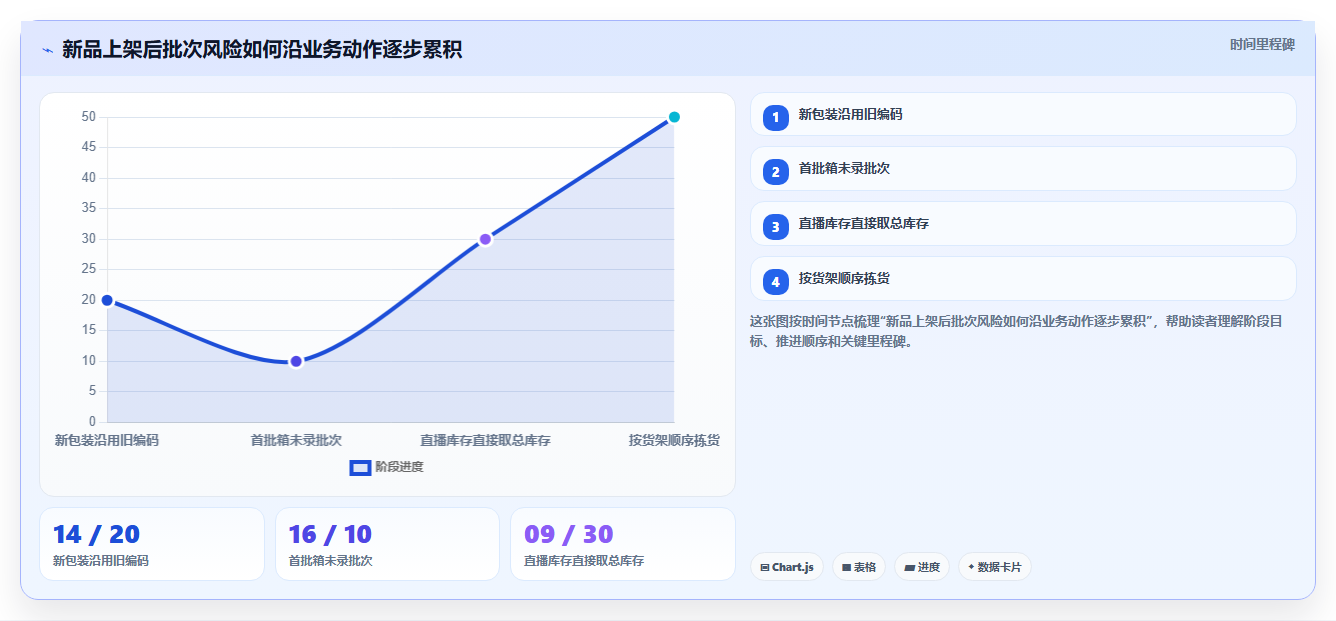Click step number 3 badge

[775, 227]
